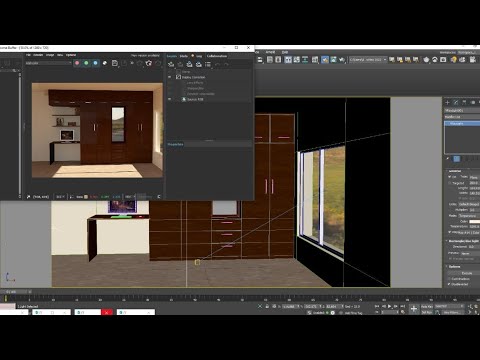Toggle visibility eye of Source RGB layer

[x=170, y=99]
